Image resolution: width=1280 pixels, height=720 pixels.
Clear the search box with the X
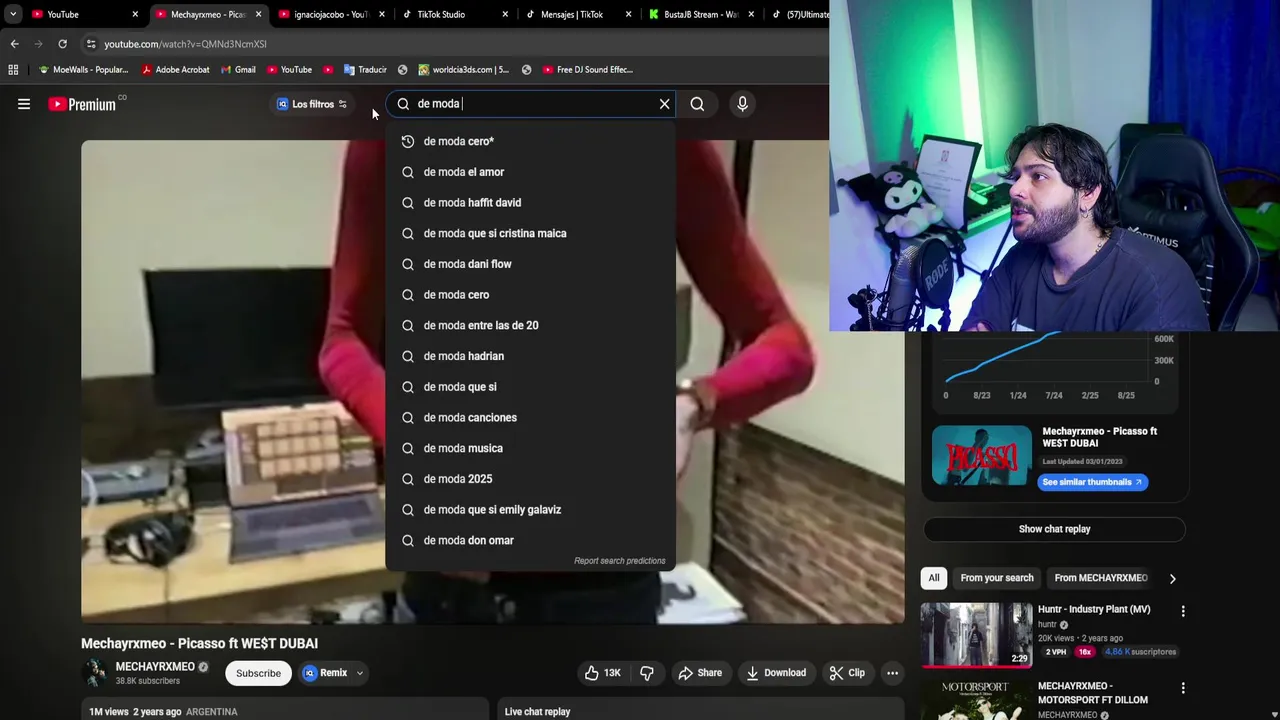(664, 104)
